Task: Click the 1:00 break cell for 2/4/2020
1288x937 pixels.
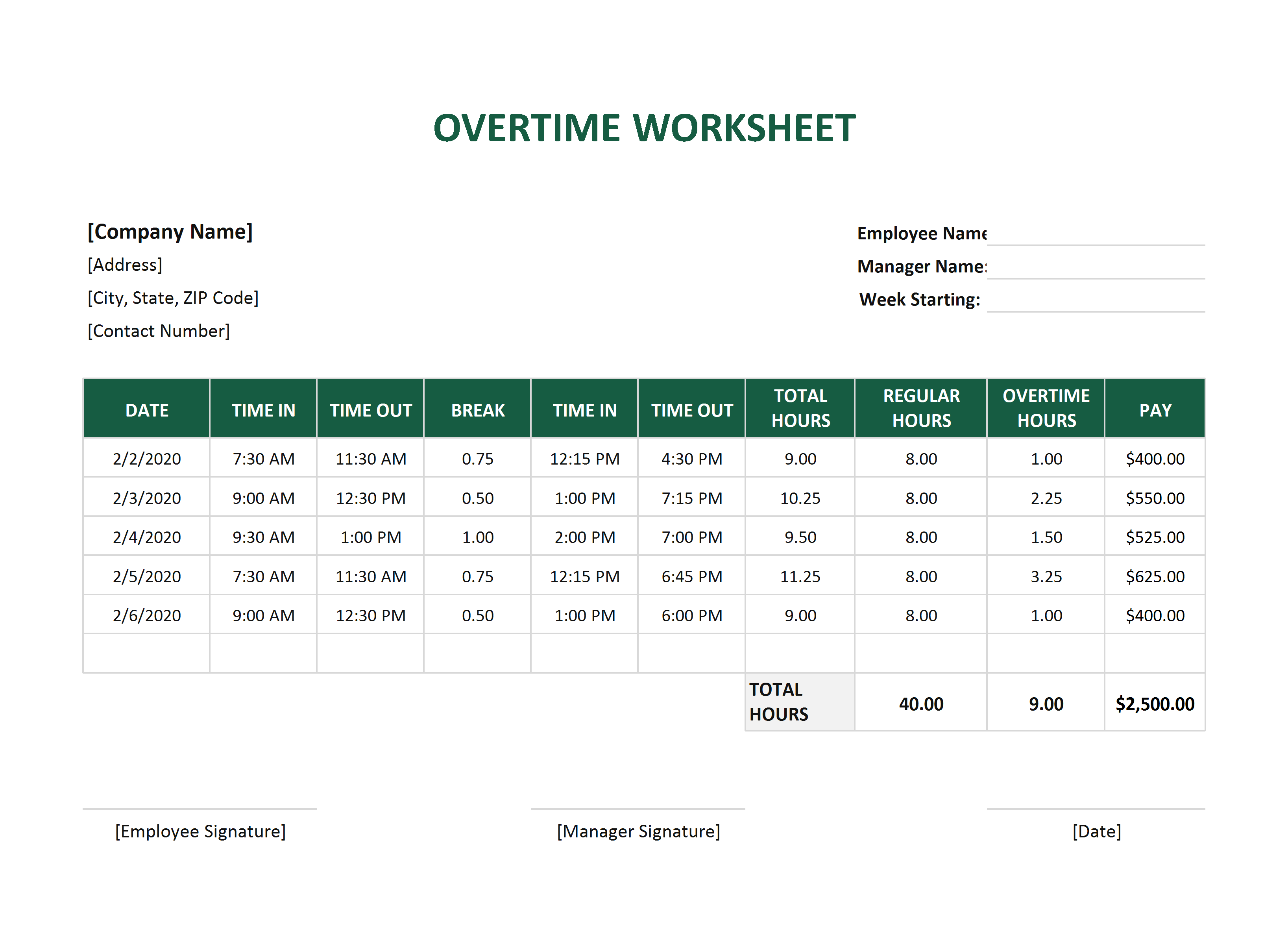Action: [x=478, y=537]
